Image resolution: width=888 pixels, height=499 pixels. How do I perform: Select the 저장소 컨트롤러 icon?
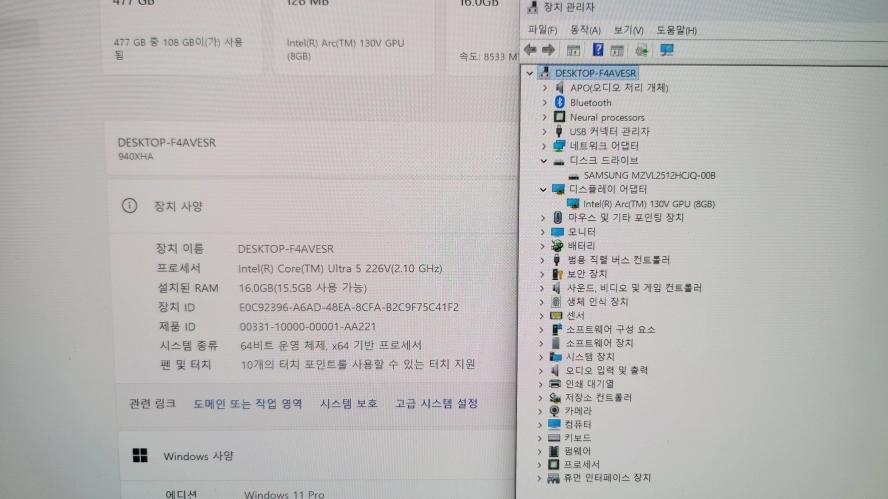555,397
